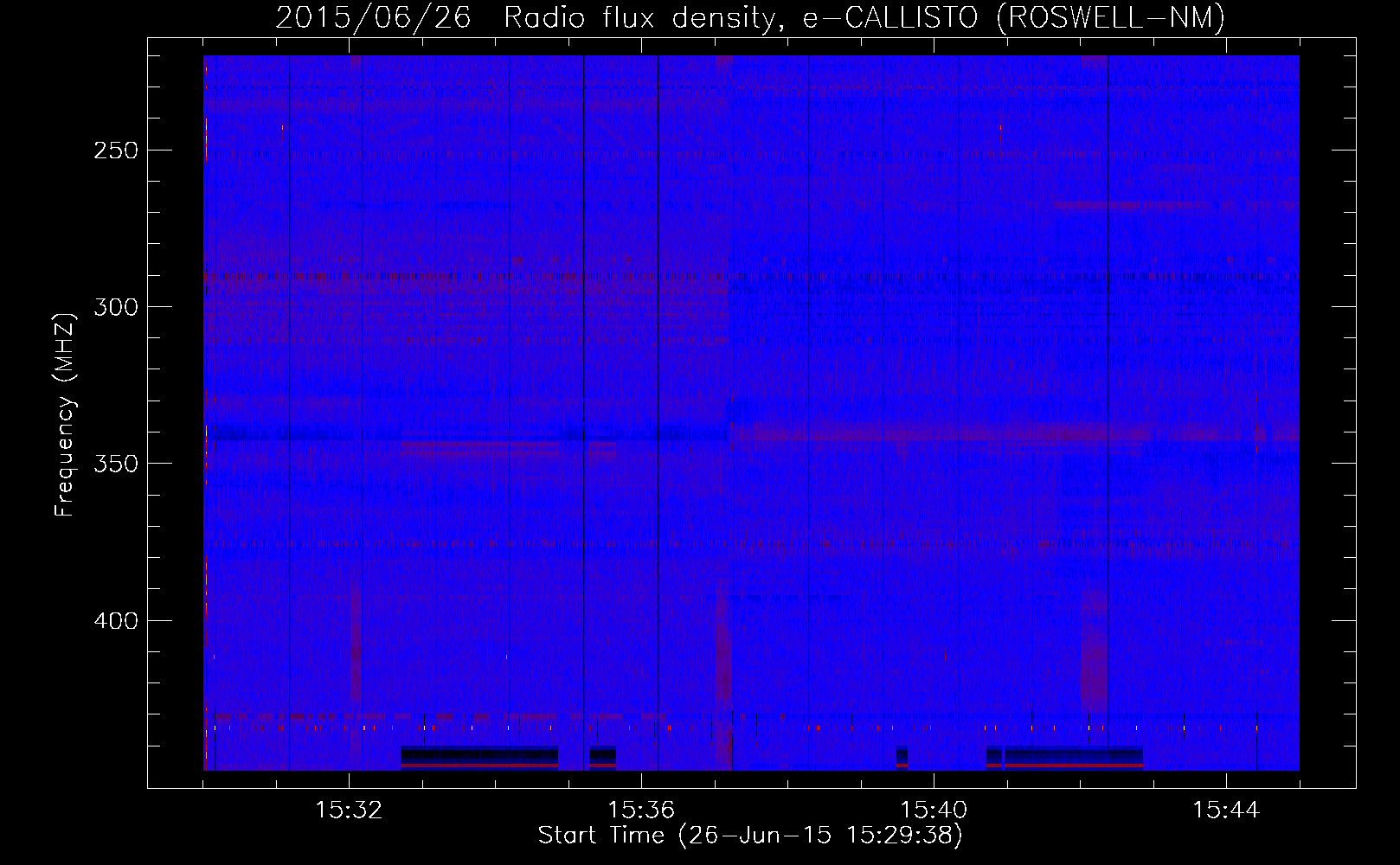Click the 300 frequency tick label

point(115,307)
